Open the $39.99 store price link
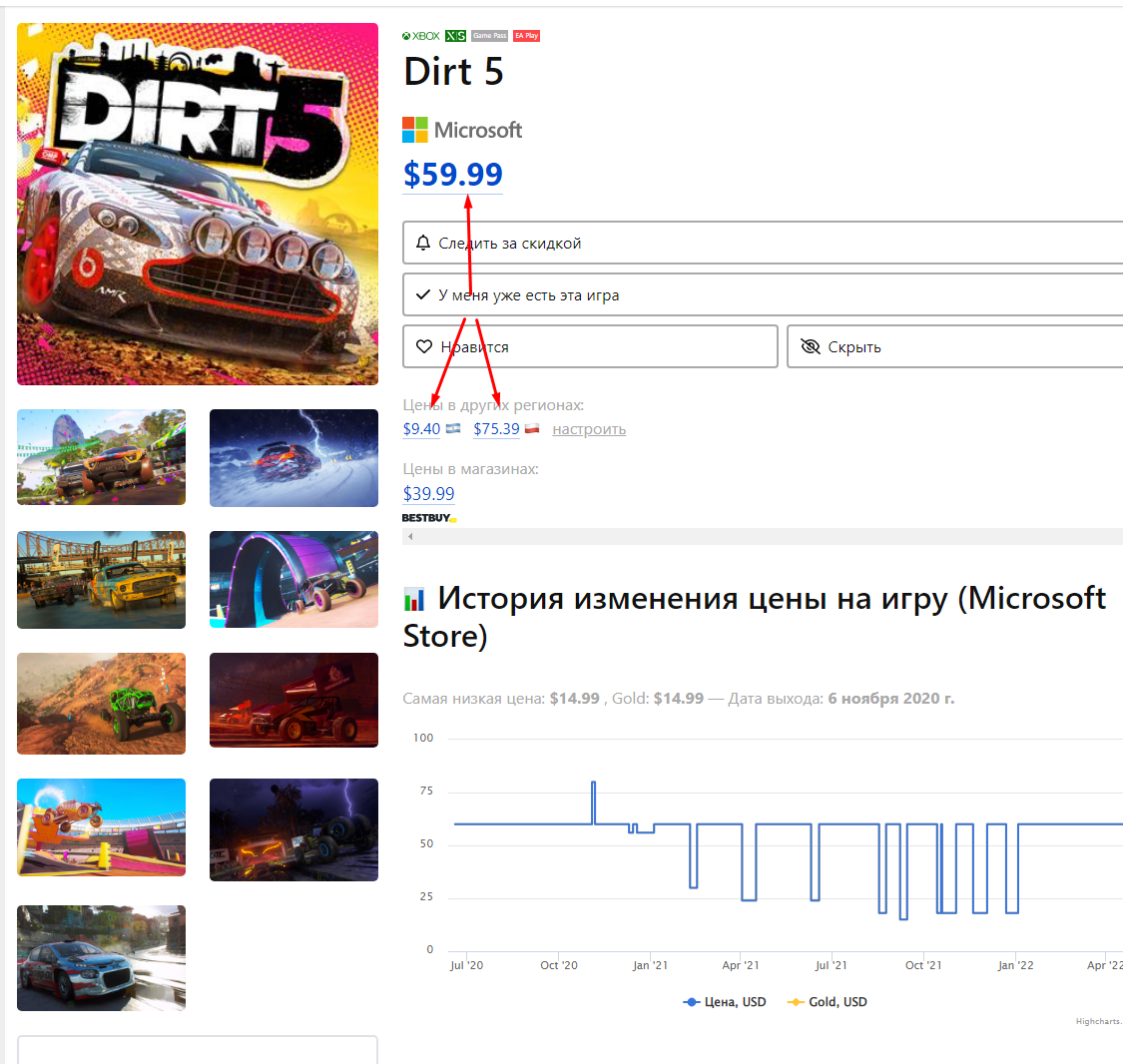1123x1064 pixels. [x=428, y=493]
